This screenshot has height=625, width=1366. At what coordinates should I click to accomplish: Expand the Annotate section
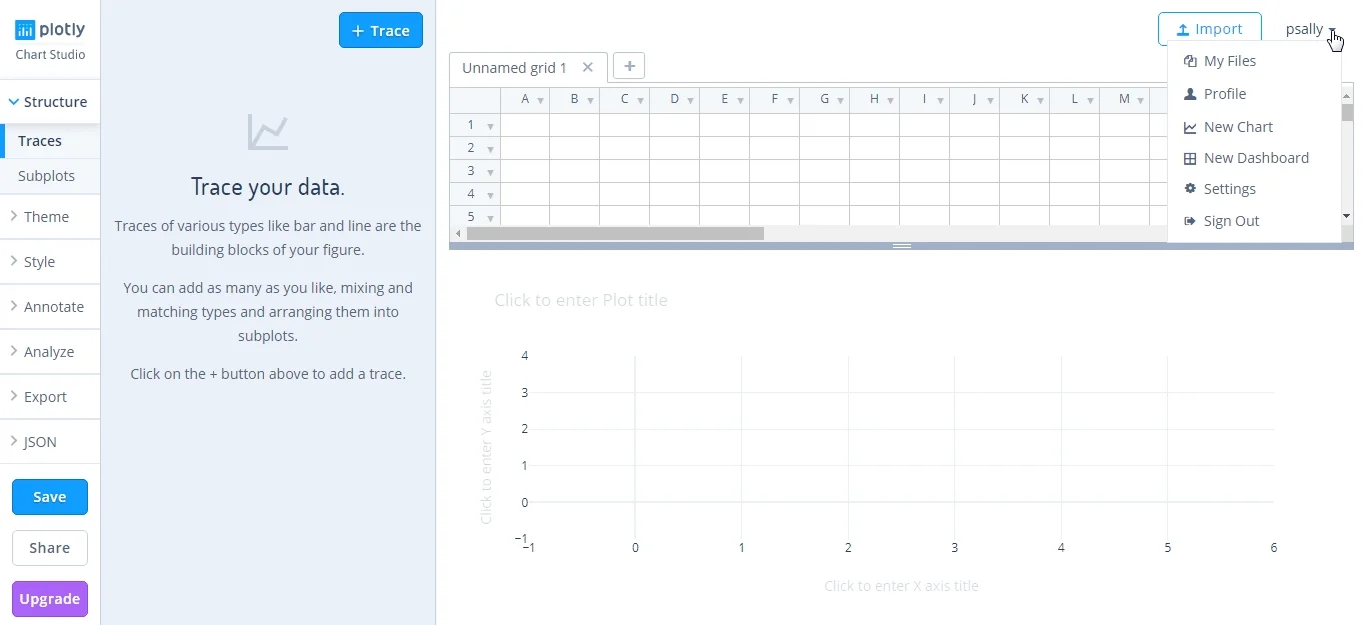[50, 307]
